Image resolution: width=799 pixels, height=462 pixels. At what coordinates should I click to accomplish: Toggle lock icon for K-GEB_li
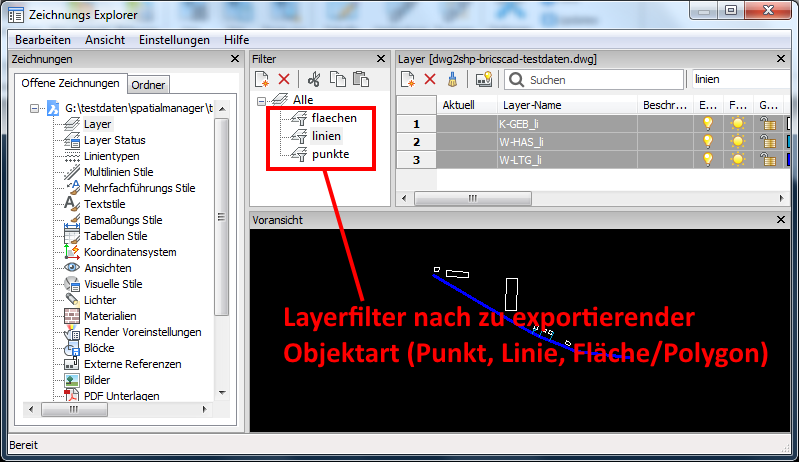pos(767,123)
